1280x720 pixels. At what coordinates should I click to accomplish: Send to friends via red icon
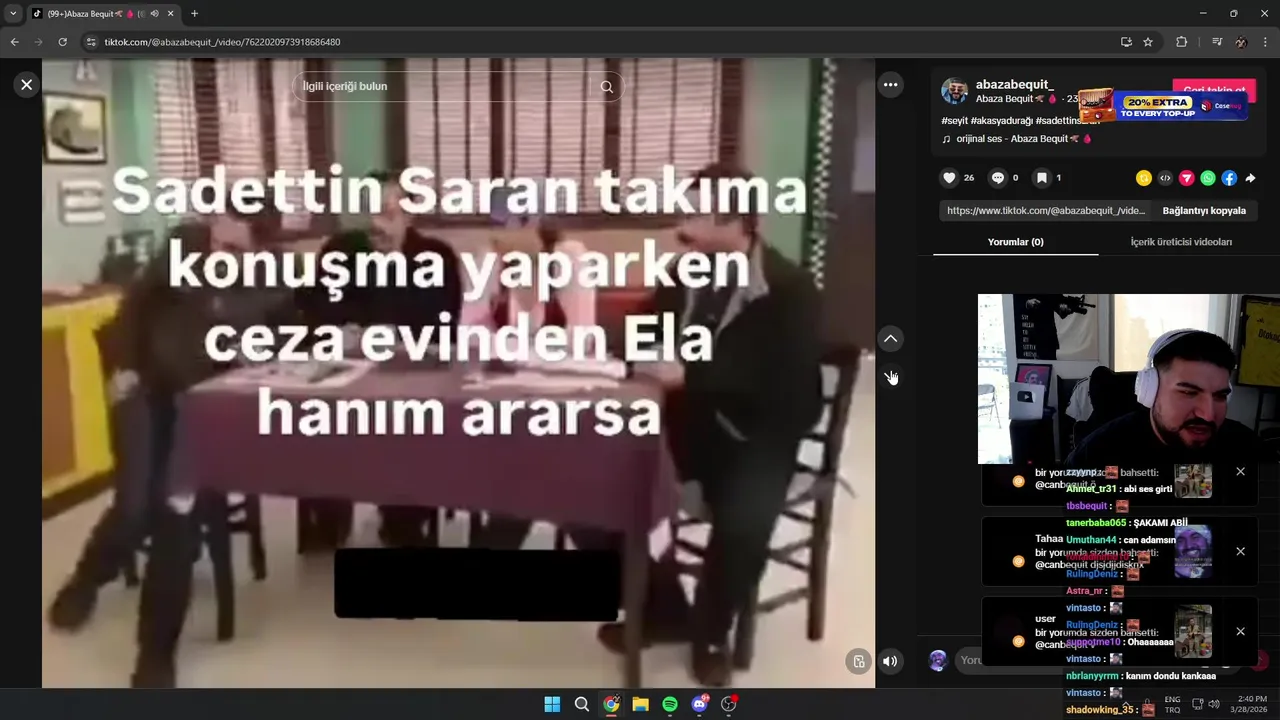coord(1186,178)
